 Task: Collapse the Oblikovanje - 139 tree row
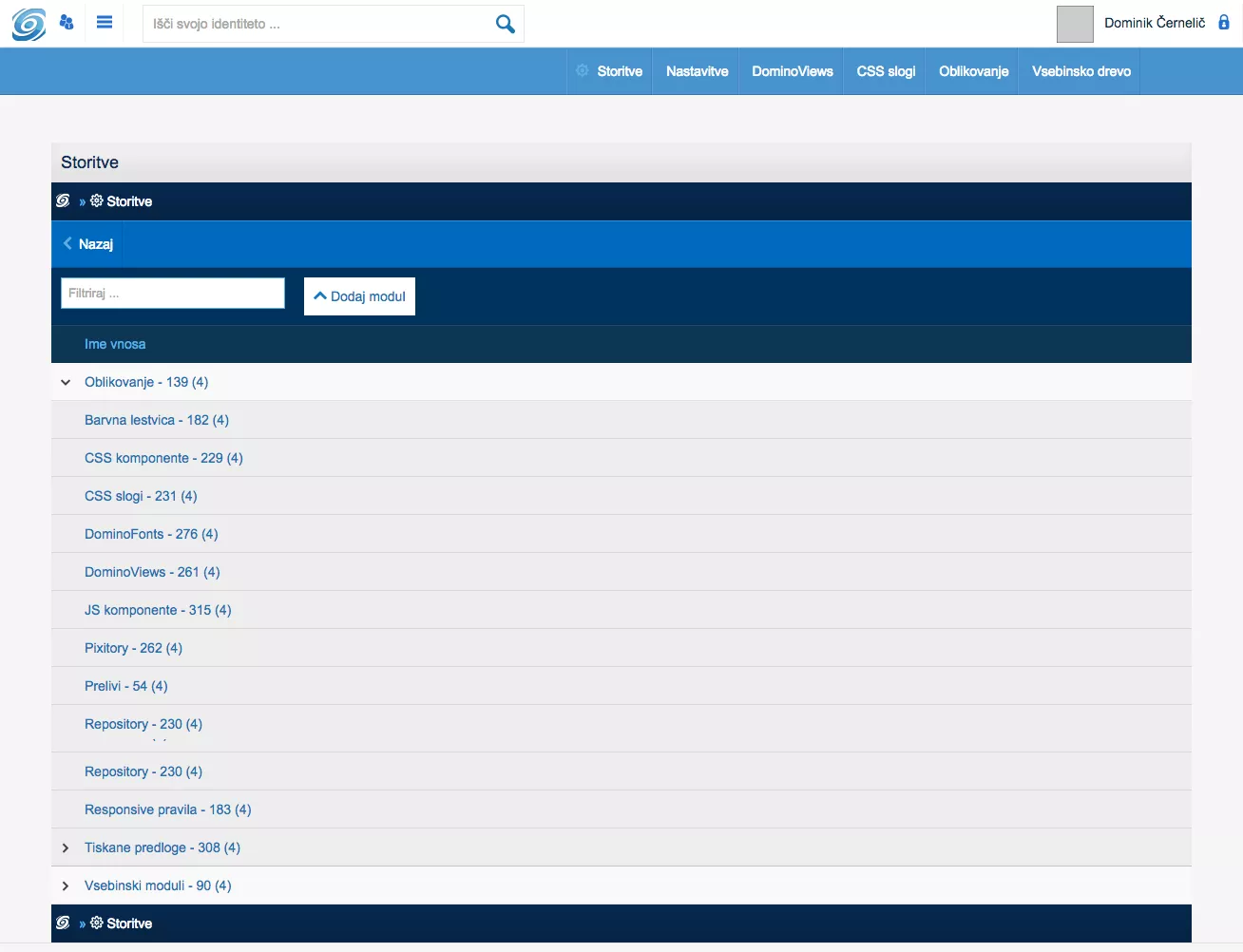66,382
